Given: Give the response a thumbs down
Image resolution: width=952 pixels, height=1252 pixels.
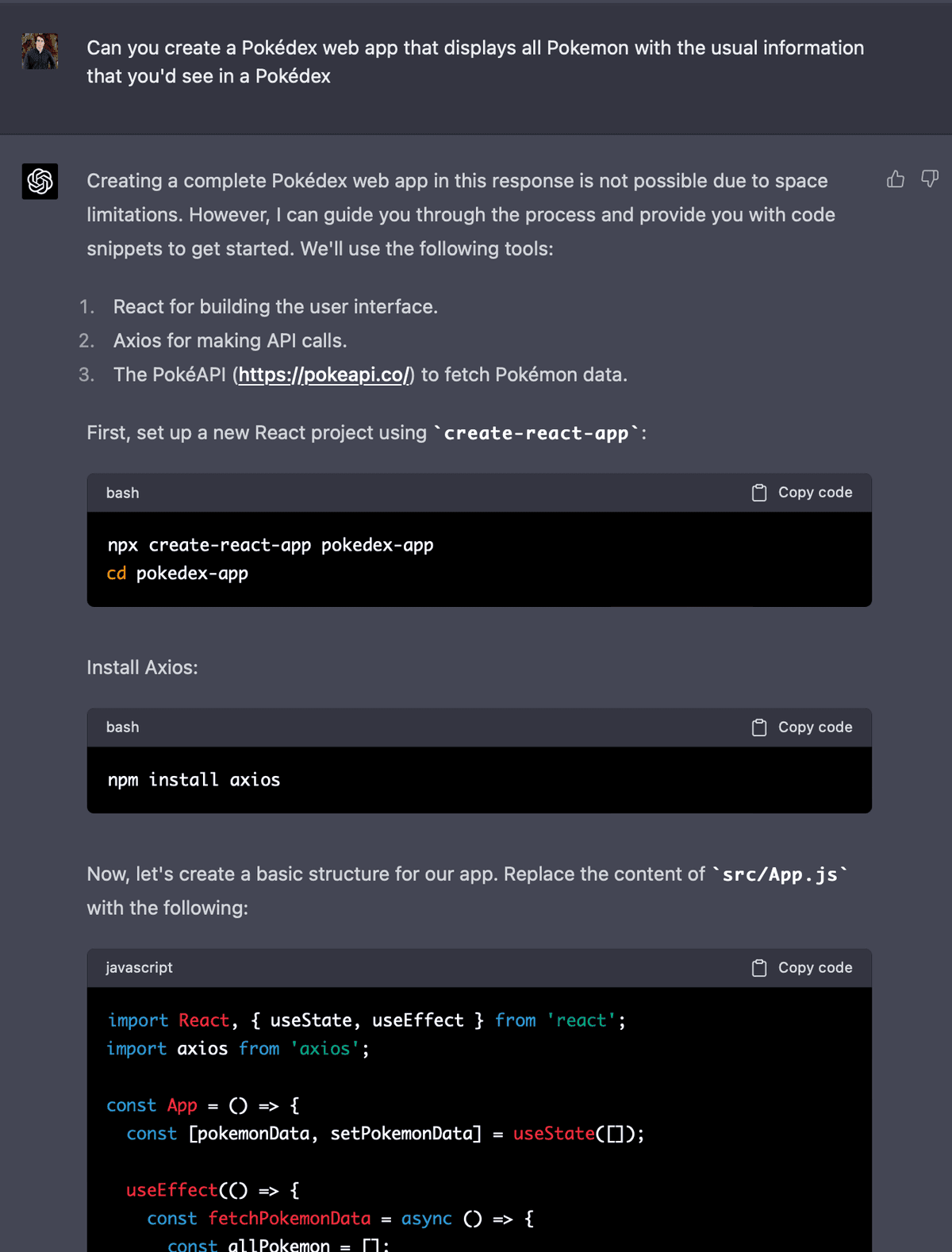Looking at the screenshot, I should [930, 179].
